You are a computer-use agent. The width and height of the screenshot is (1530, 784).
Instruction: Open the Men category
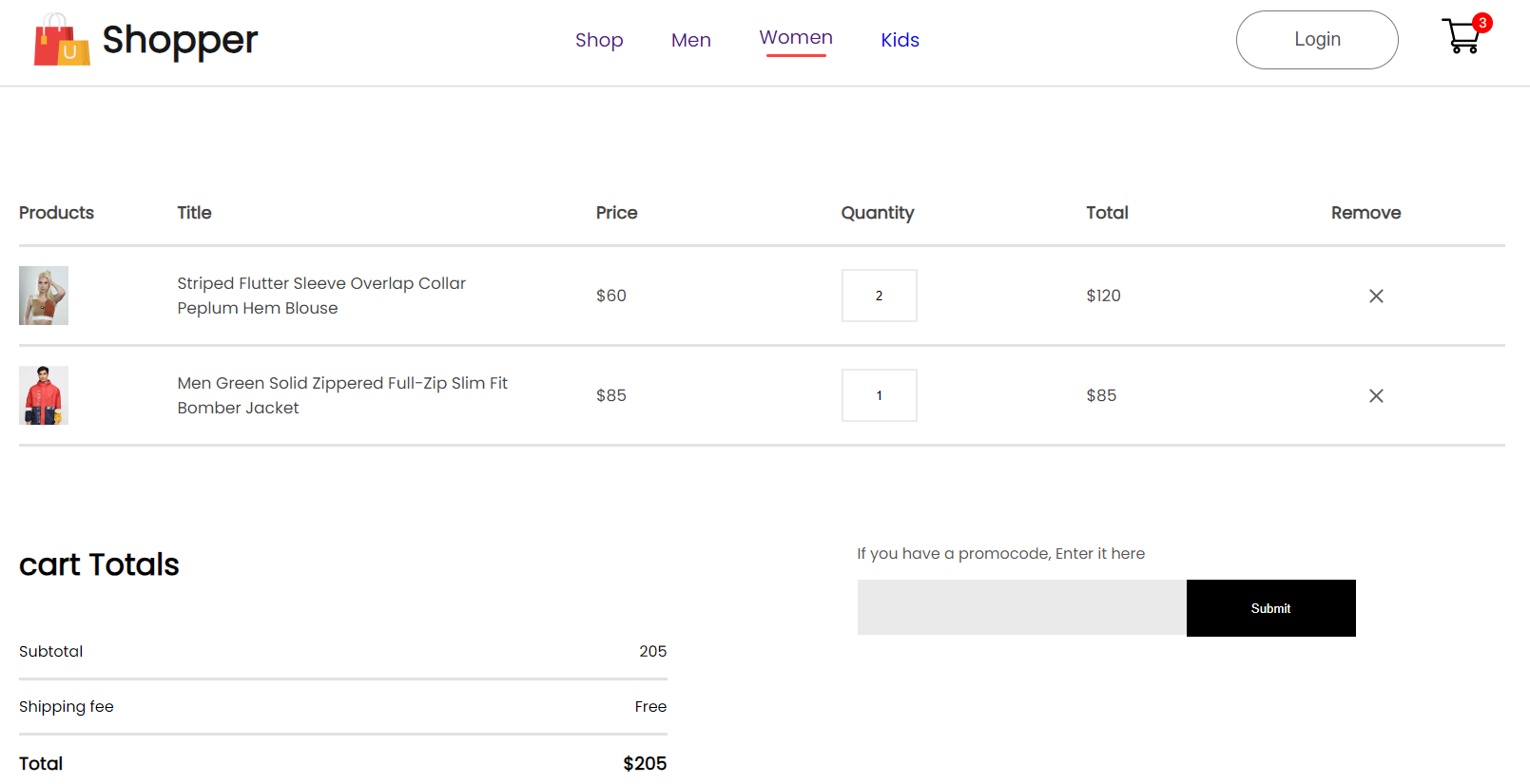pyautogui.click(x=690, y=40)
